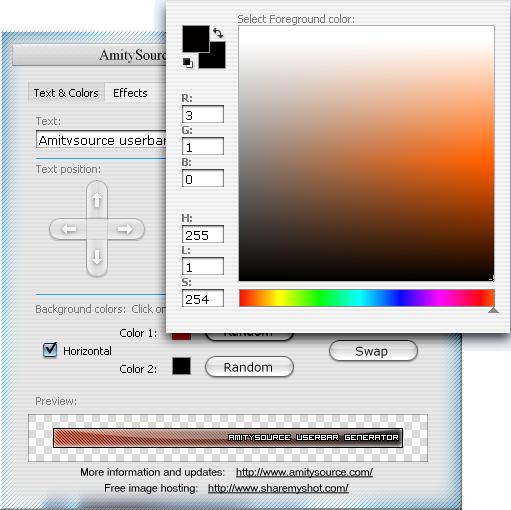Screen dimensions: 511x510
Task: Open the Text & Colors tab
Action: [x=66, y=93]
